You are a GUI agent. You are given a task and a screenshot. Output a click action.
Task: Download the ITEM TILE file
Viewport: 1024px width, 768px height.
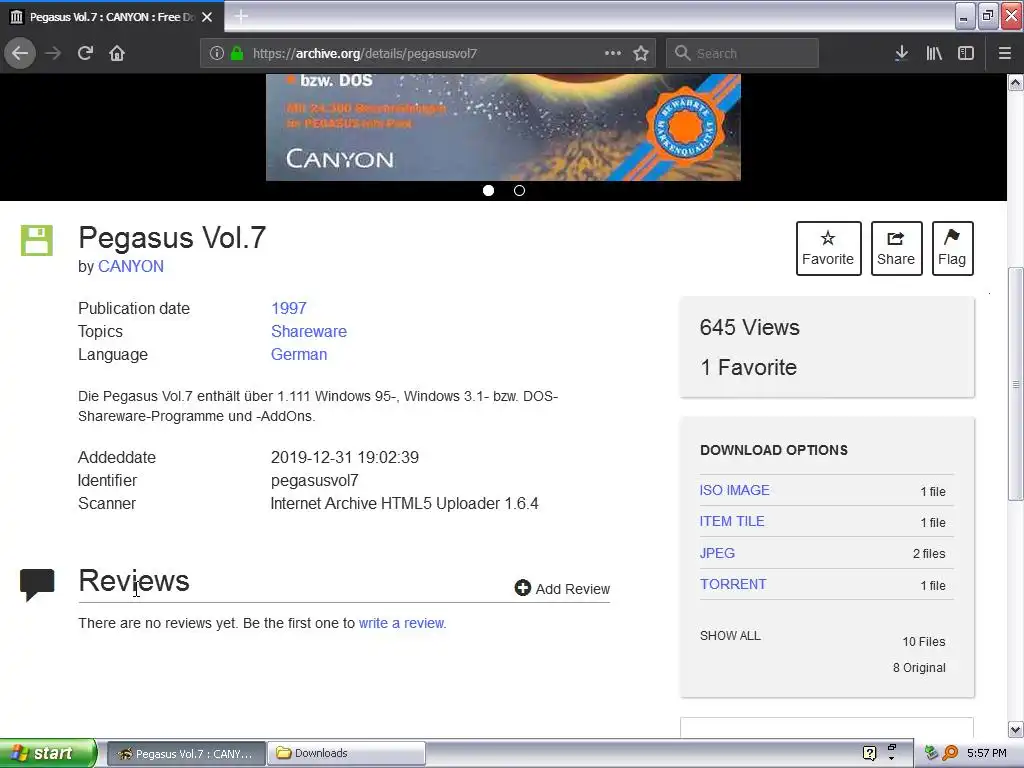[x=732, y=521]
